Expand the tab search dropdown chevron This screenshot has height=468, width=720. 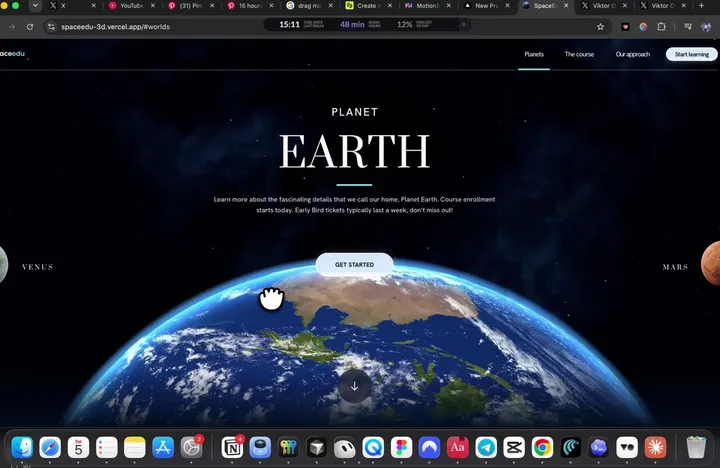(35, 6)
